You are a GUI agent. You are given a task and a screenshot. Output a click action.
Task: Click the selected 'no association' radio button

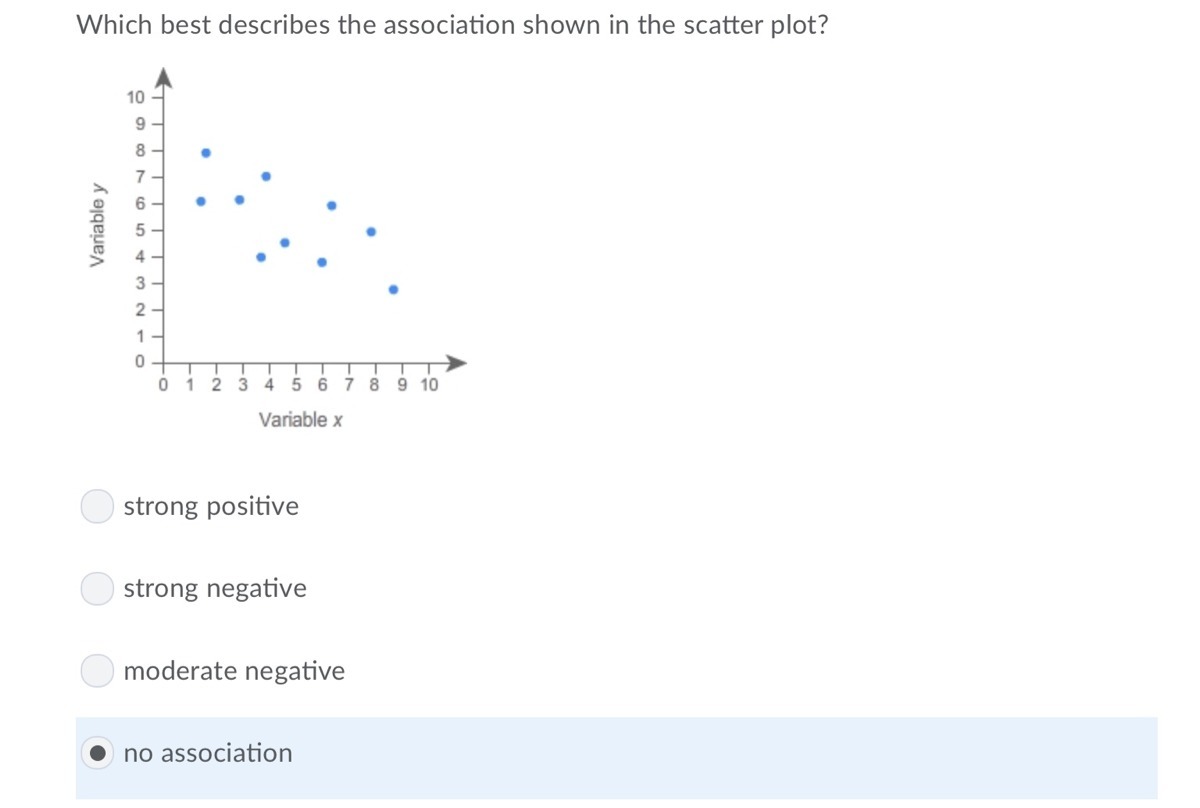pyautogui.click(x=97, y=753)
